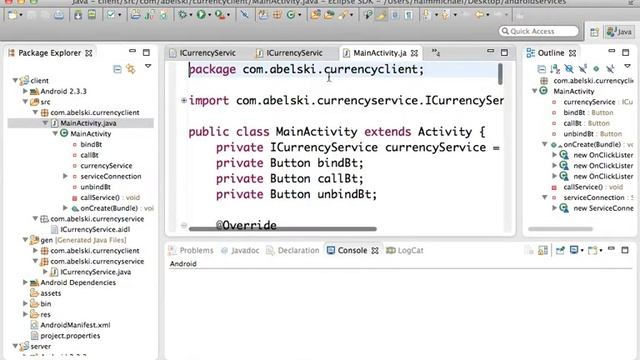The width and height of the screenshot is (640, 360).
Task: Select ICurrencyService.aidl in Package Explorer
Action: 95,229
